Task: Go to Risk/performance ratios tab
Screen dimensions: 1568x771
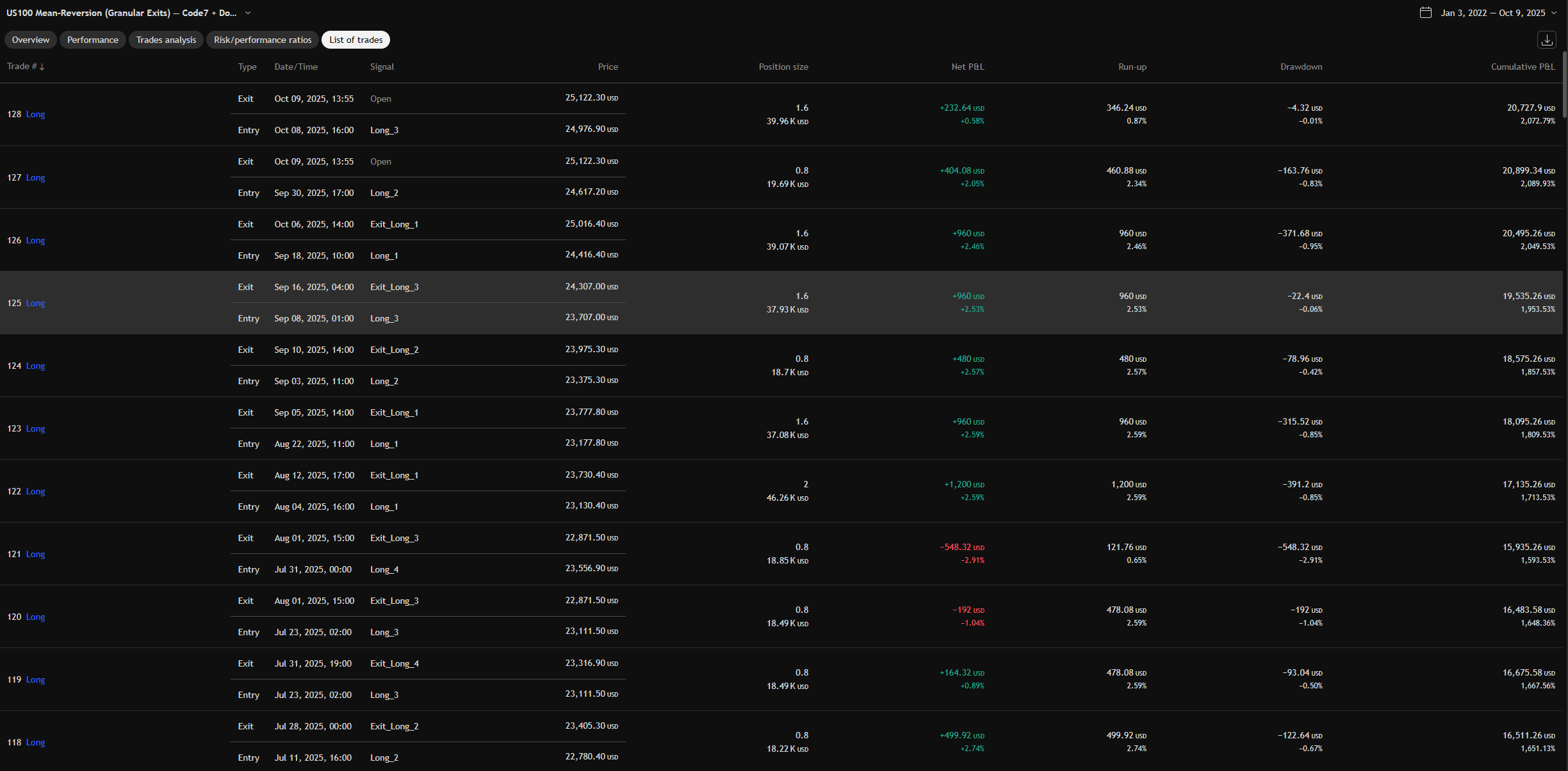Action: tap(263, 40)
